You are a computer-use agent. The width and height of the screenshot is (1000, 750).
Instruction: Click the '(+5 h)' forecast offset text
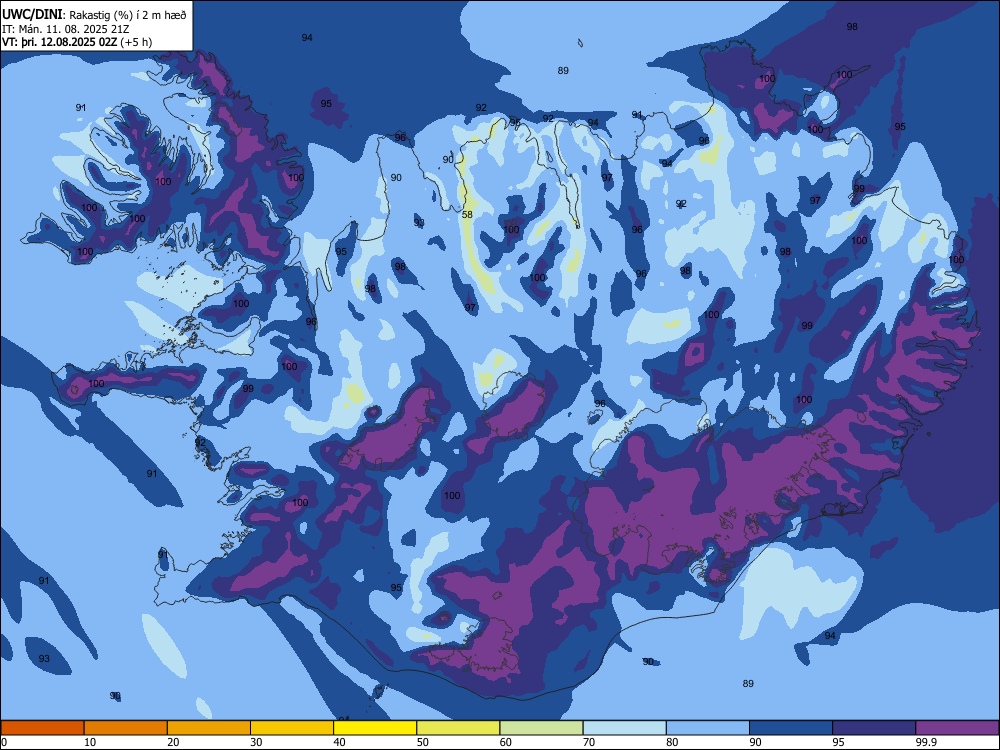coord(136,42)
